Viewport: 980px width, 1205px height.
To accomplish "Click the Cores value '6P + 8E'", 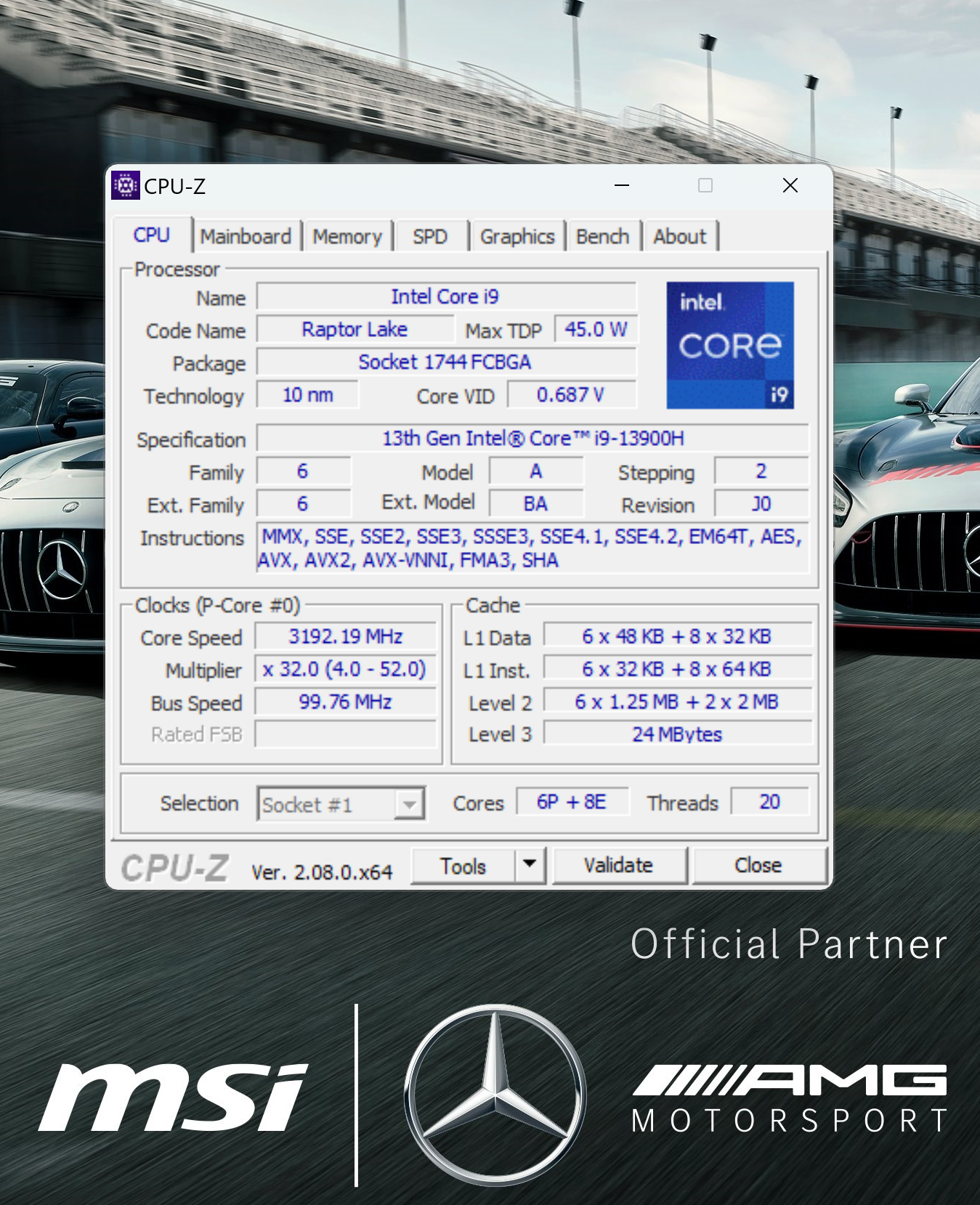I will [x=572, y=802].
